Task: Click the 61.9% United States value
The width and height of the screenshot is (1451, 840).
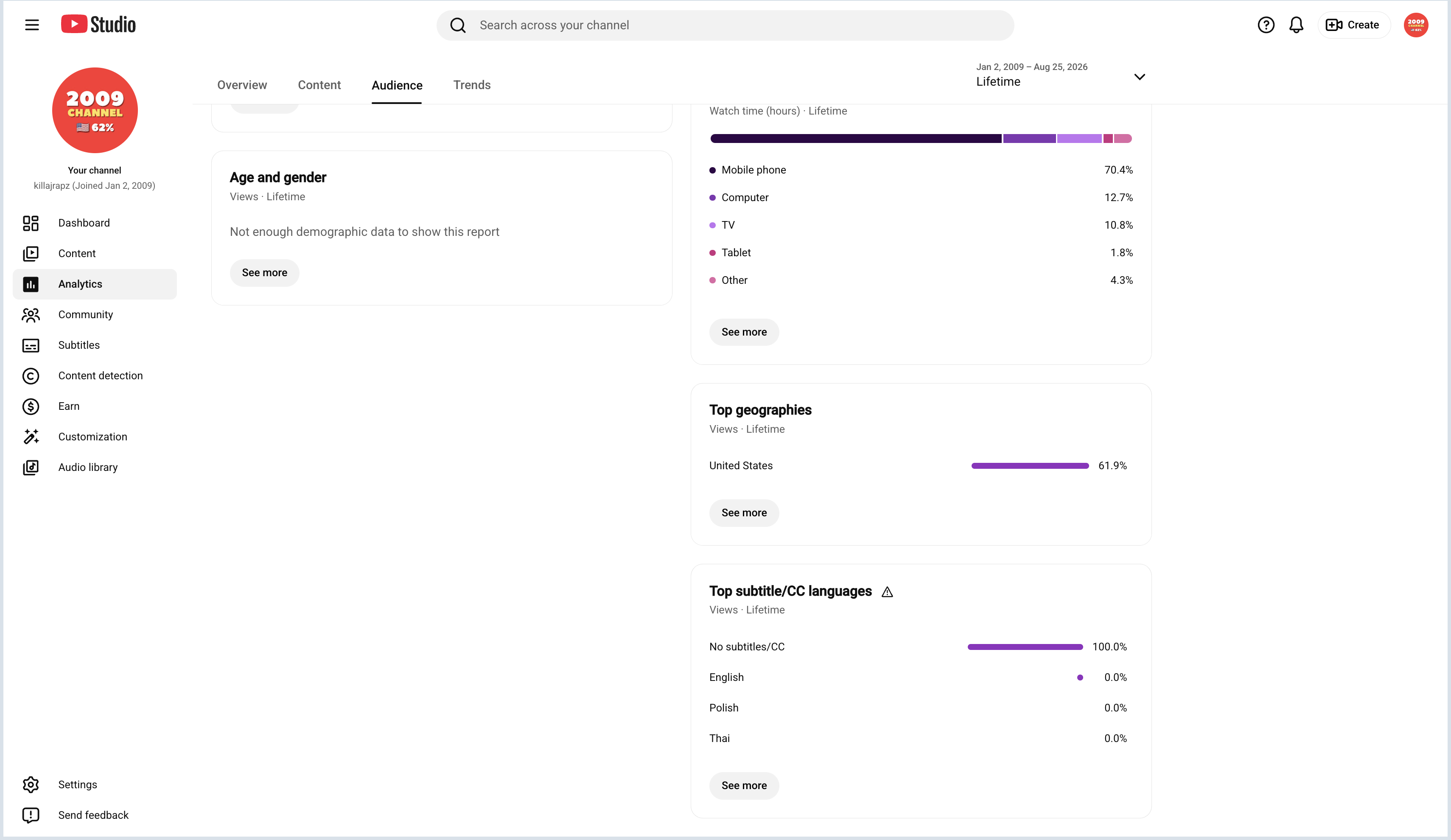Action: coord(1112,466)
